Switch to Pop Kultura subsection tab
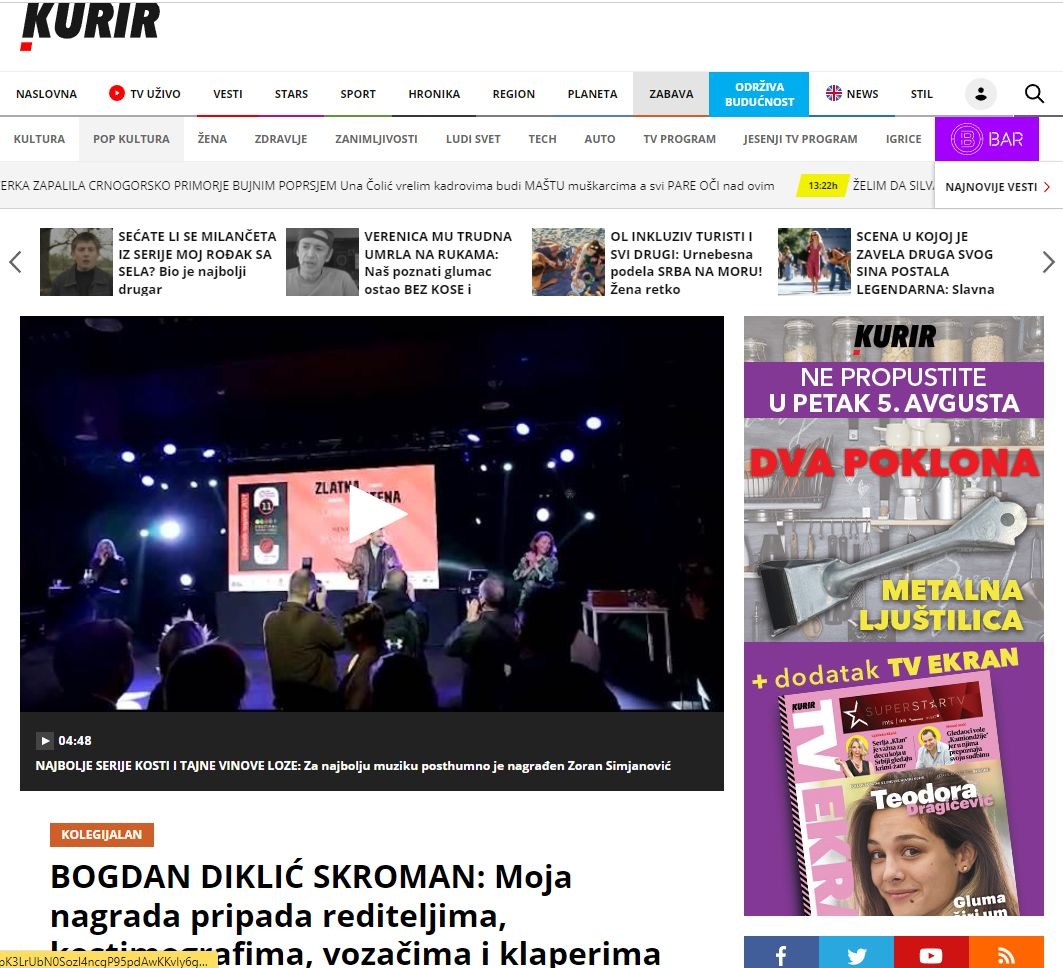 131,139
